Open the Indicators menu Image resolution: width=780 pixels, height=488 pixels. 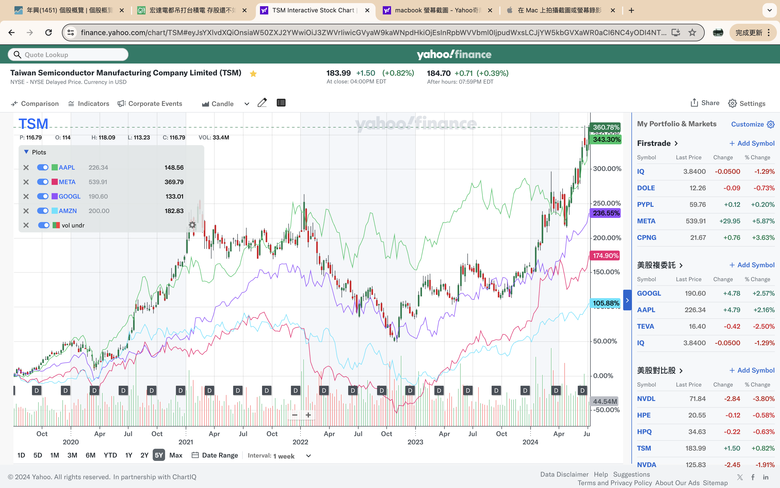[x=89, y=103]
